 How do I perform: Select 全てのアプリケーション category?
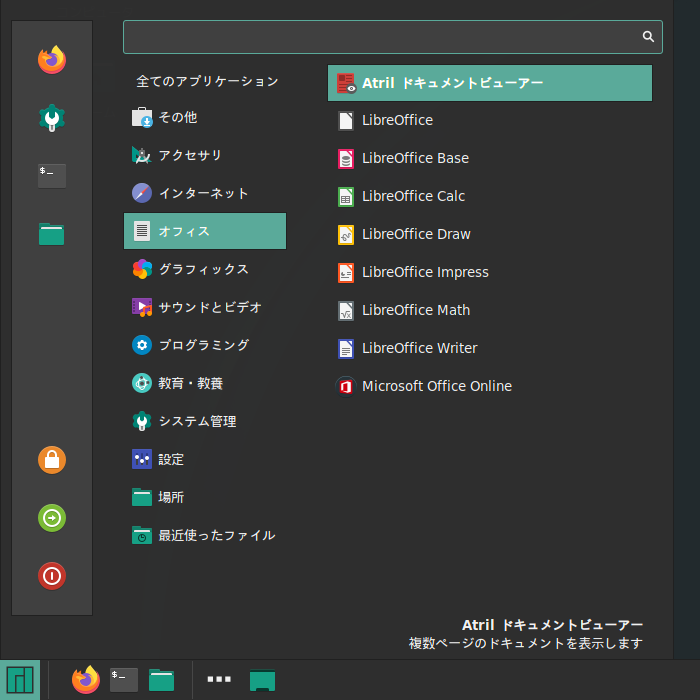(207, 81)
